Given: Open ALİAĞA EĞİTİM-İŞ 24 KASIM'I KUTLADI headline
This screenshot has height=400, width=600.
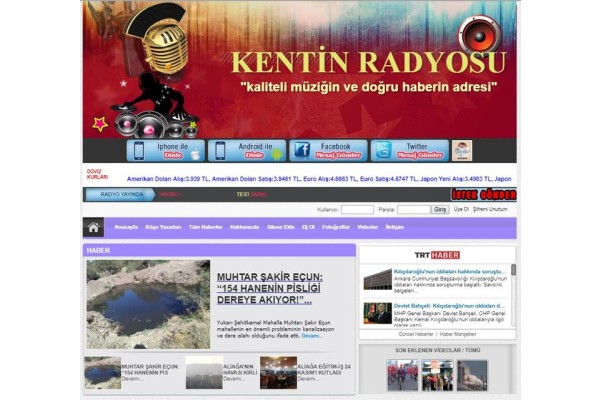Looking at the screenshot, I should 324,369.
